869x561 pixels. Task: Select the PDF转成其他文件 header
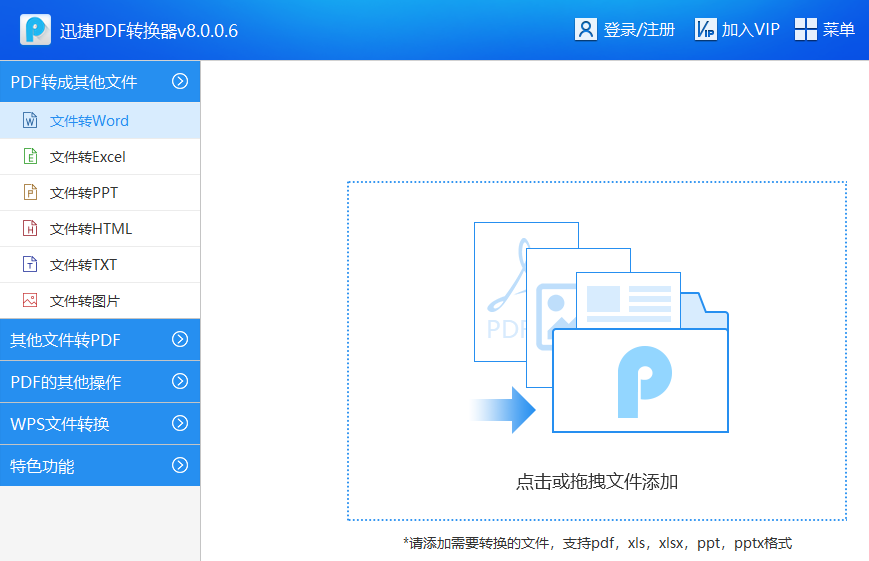(x=100, y=81)
